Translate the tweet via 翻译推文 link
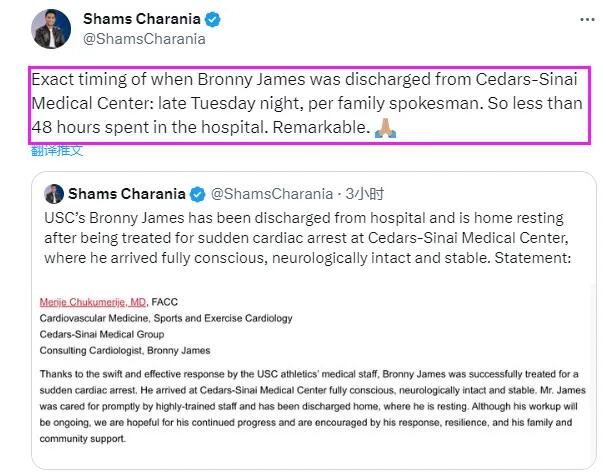The width and height of the screenshot is (606, 474). tap(57, 151)
